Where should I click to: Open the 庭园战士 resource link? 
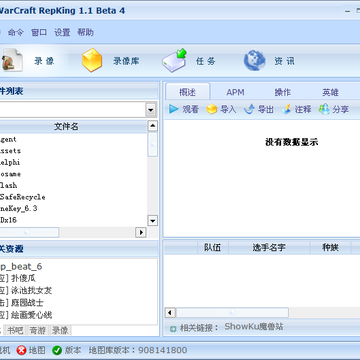click(27, 303)
